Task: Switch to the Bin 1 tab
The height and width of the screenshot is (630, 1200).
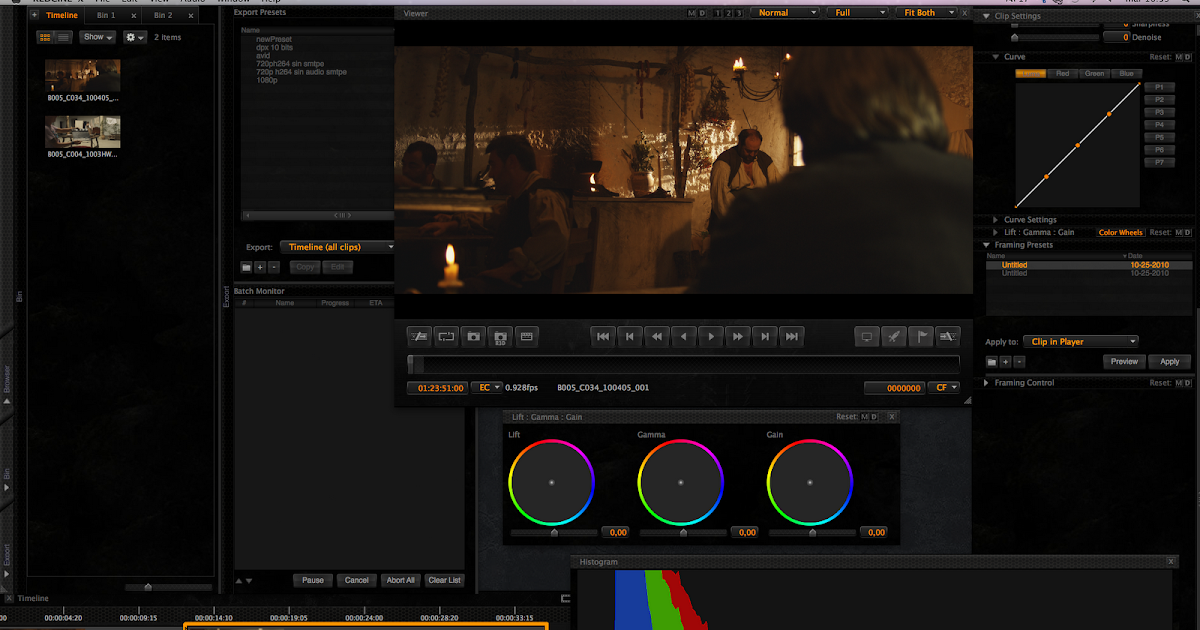Action: click(x=106, y=16)
